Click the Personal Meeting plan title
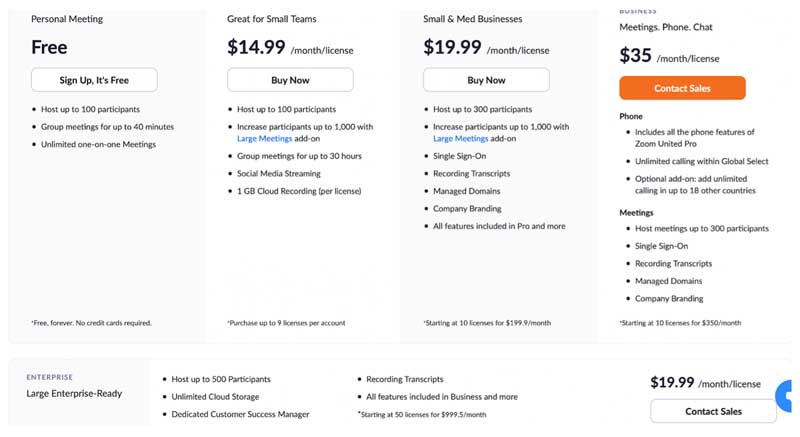Screen dimensions: 800x437 67,19
